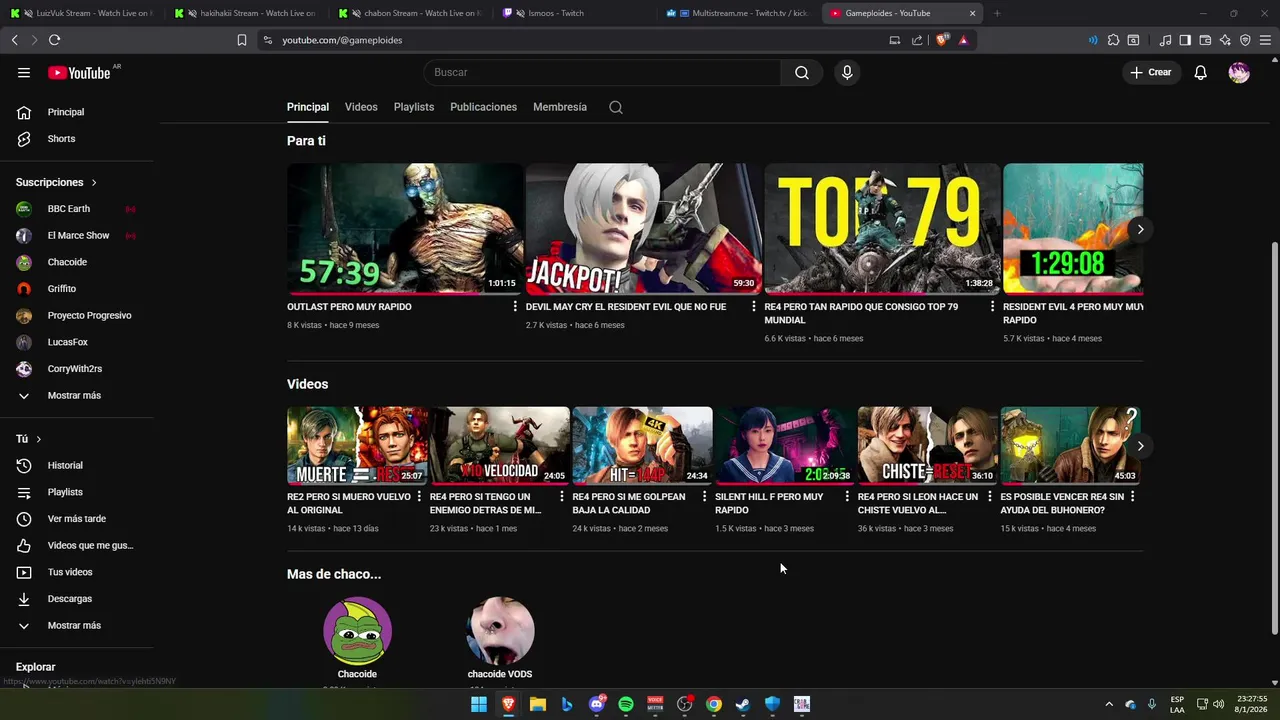Viewport: 1280px width, 720px height.
Task: Open the Brave Wallet icon
Action: (x=1205, y=40)
